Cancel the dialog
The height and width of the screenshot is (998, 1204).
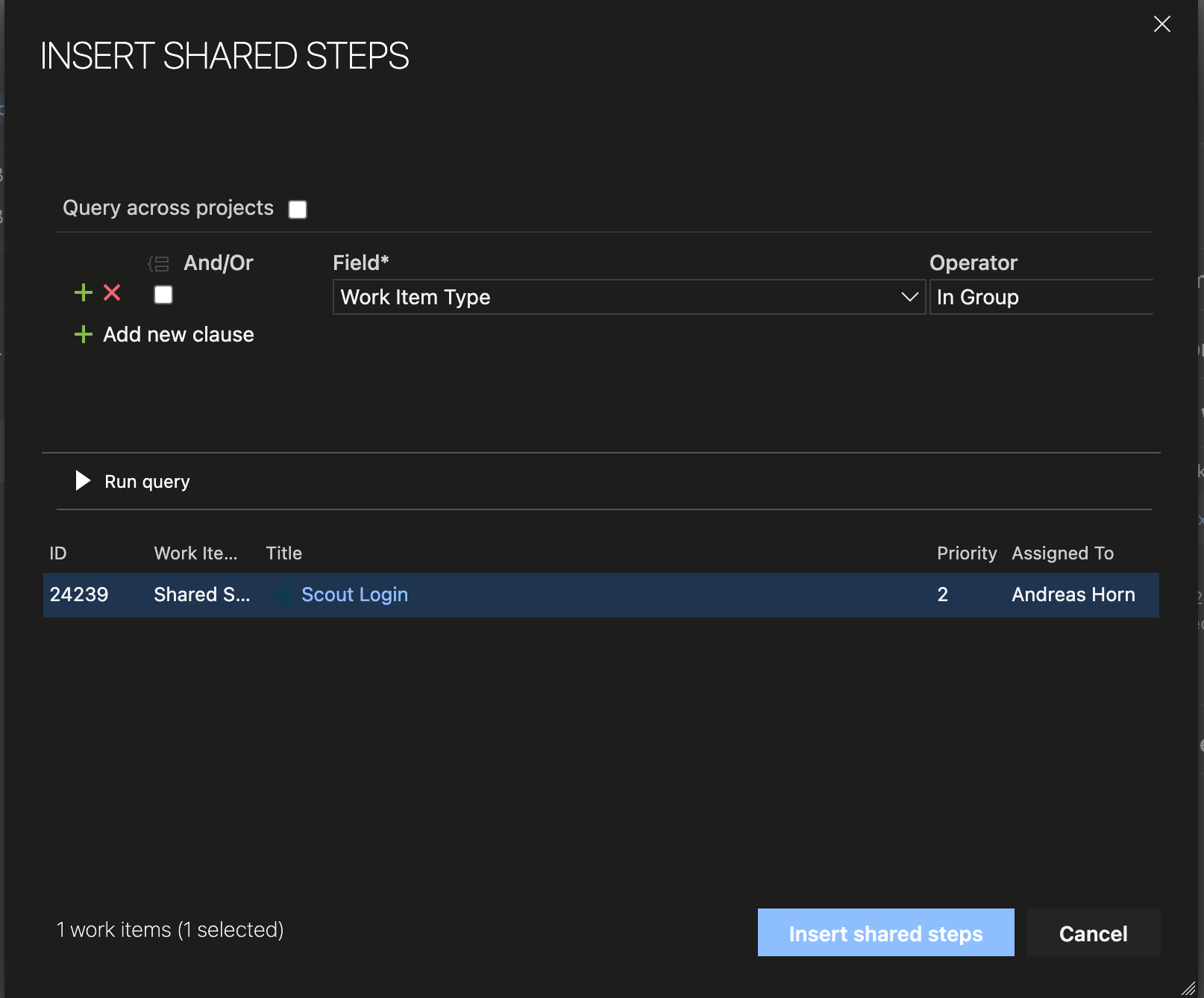click(1093, 933)
